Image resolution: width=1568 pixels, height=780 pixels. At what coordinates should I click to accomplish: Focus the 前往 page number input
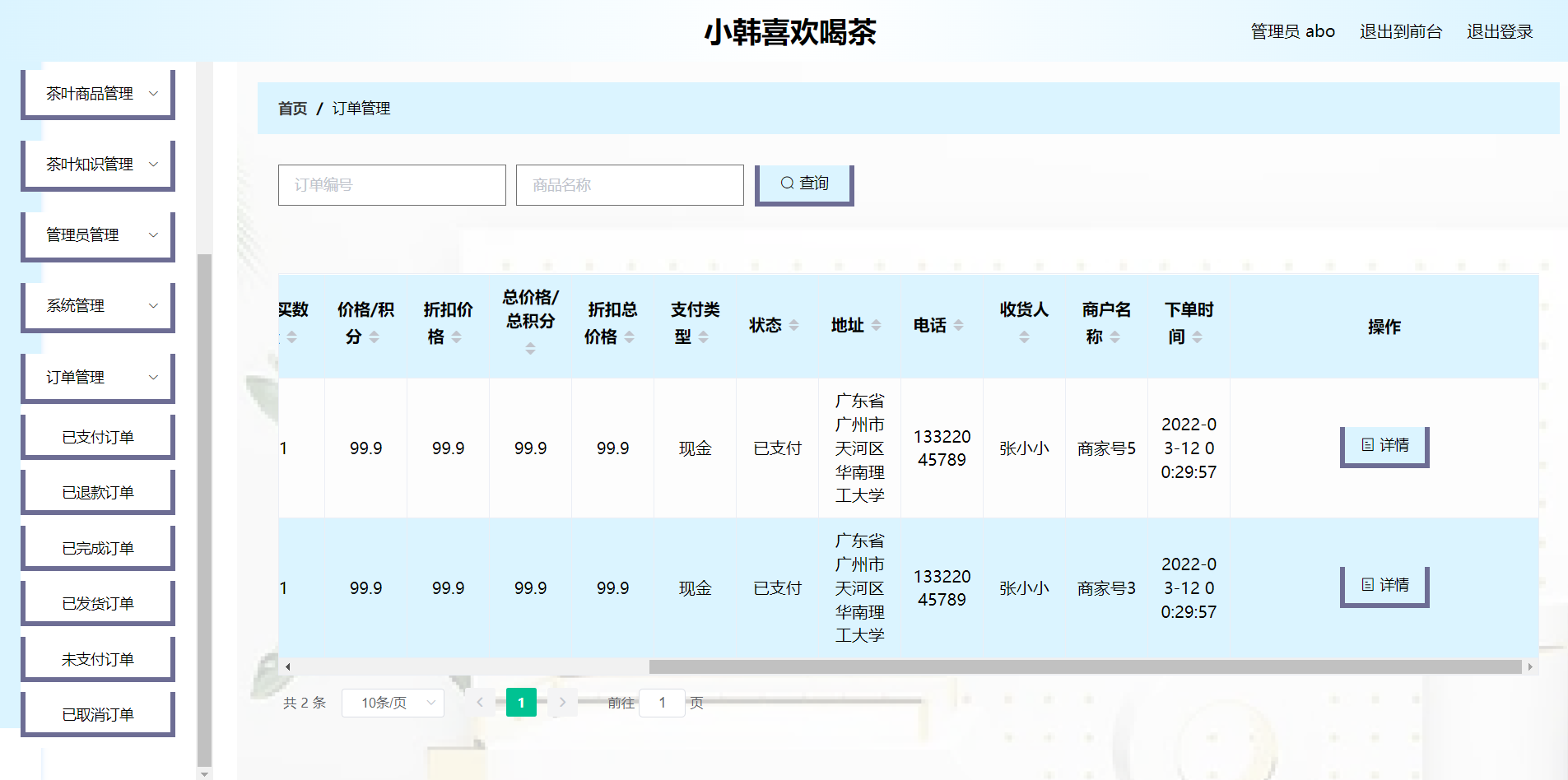pos(662,703)
